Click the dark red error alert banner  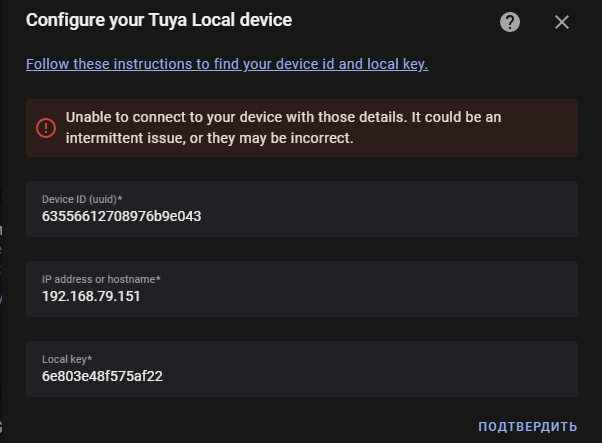click(x=302, y=128)
